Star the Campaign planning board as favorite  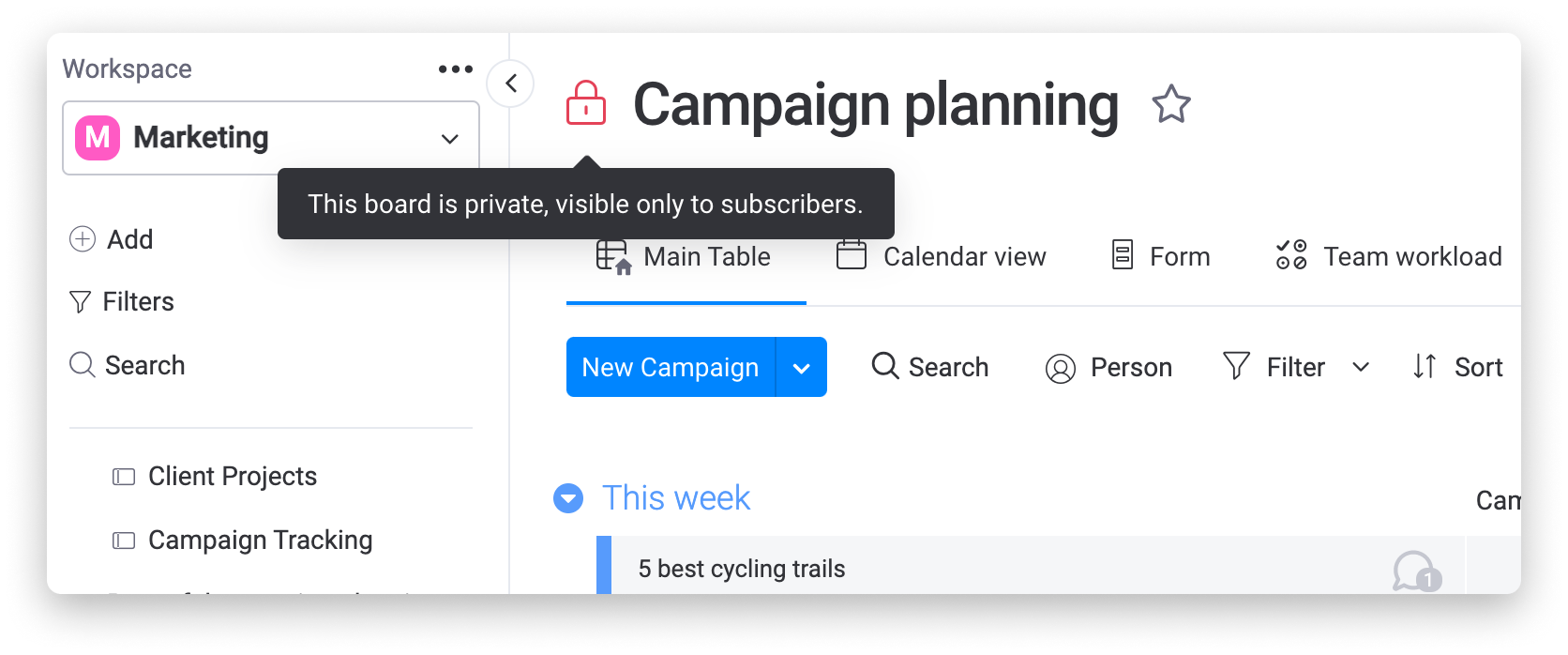[1171, 104]
